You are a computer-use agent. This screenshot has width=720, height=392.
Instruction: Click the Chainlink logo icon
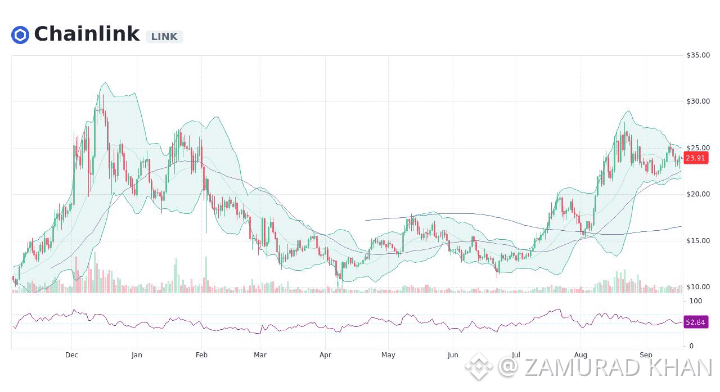point(20,35)
